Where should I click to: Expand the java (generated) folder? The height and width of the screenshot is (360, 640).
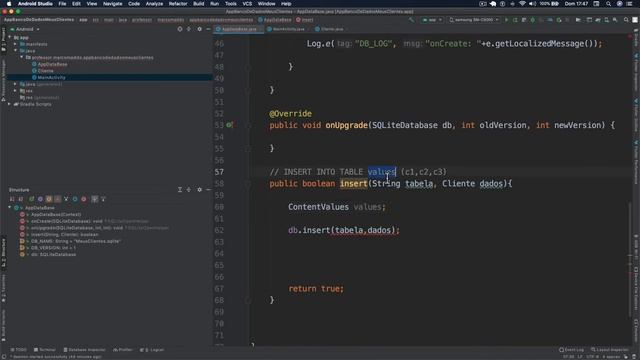(x=16, y=84)
